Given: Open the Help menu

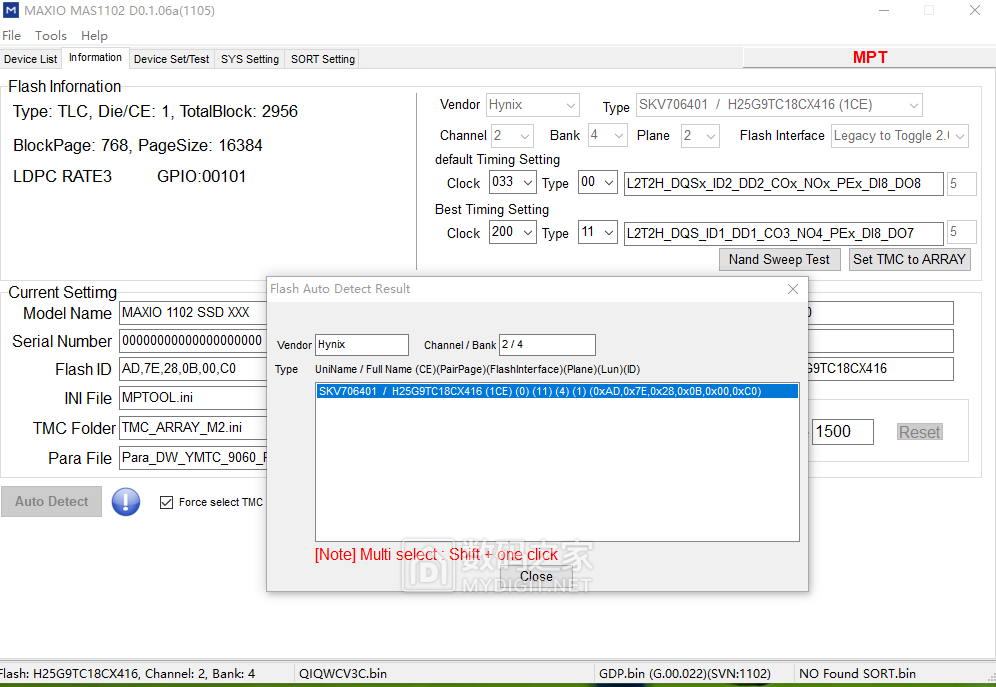Looking at the screenshot, I should pyautogui.click(x=94, y=36).
